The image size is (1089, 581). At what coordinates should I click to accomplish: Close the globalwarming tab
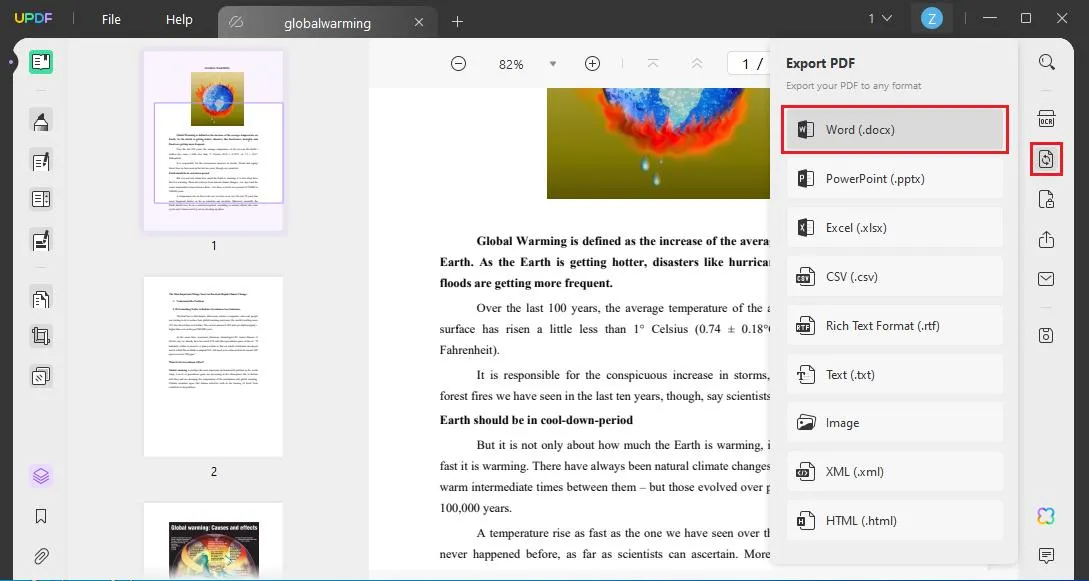[x=419, y=22]
